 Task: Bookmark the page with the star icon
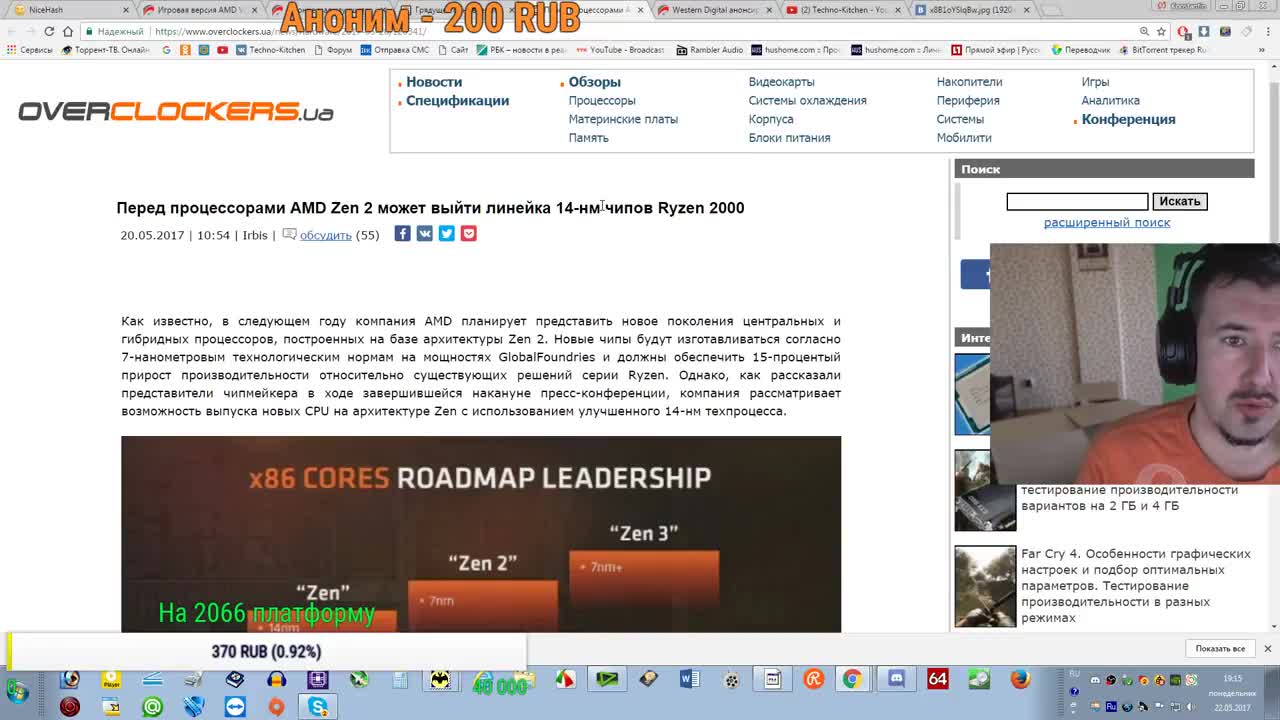coord(1161,31)
